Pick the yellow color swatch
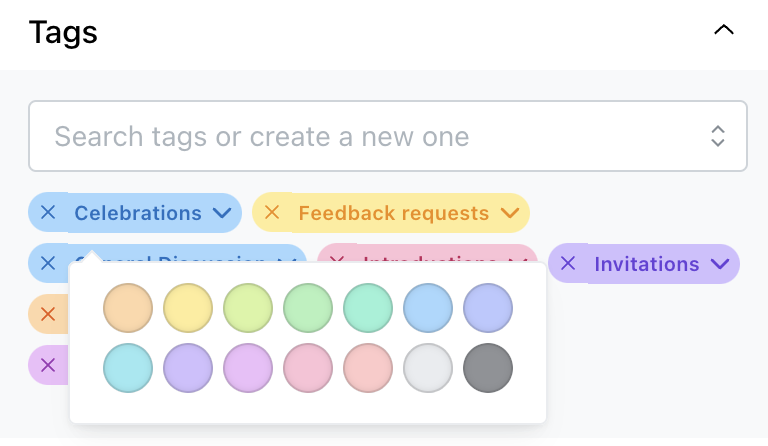Screen dimensions: 768x446 click(188, 308)
